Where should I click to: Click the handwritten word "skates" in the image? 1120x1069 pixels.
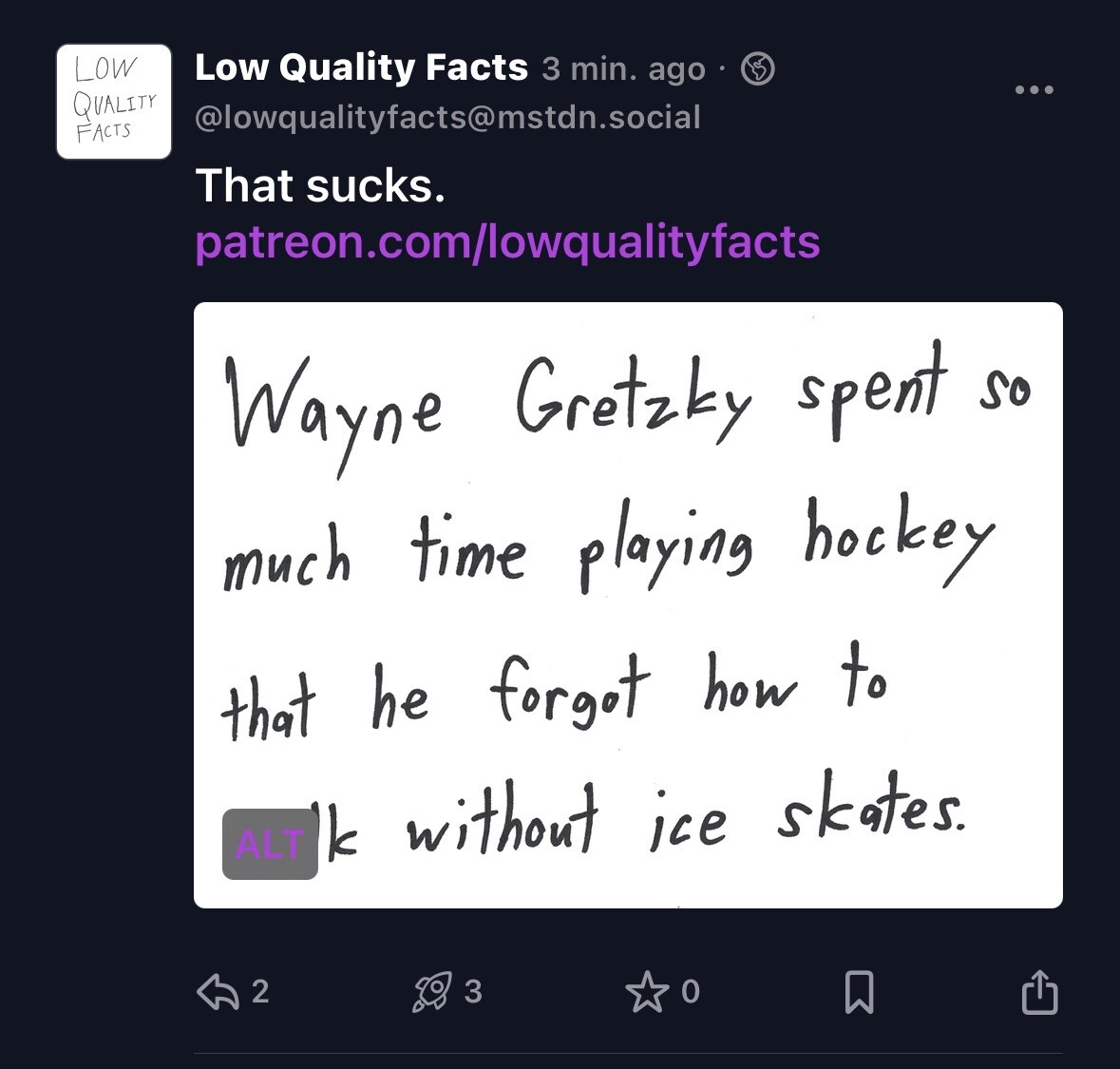[x=869, y=812]
